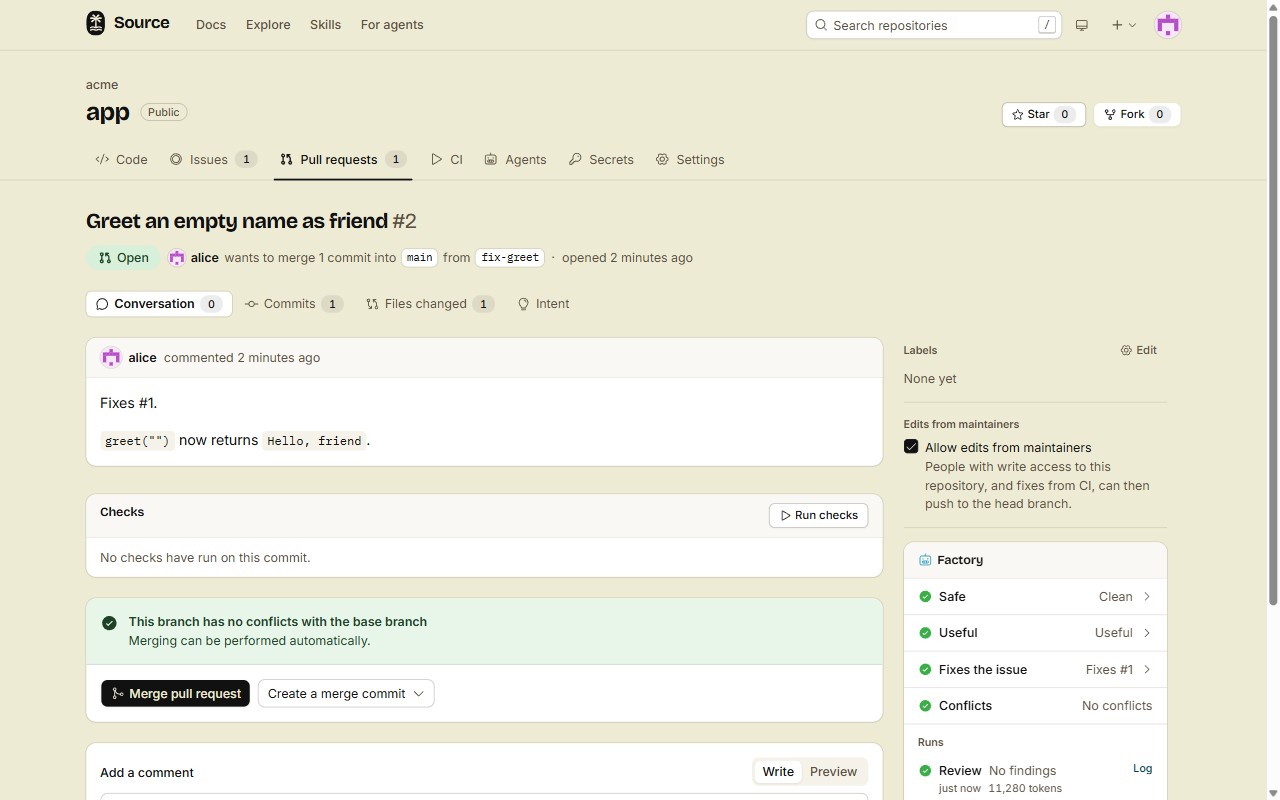View the Files changed tab

tap(430, 304)
